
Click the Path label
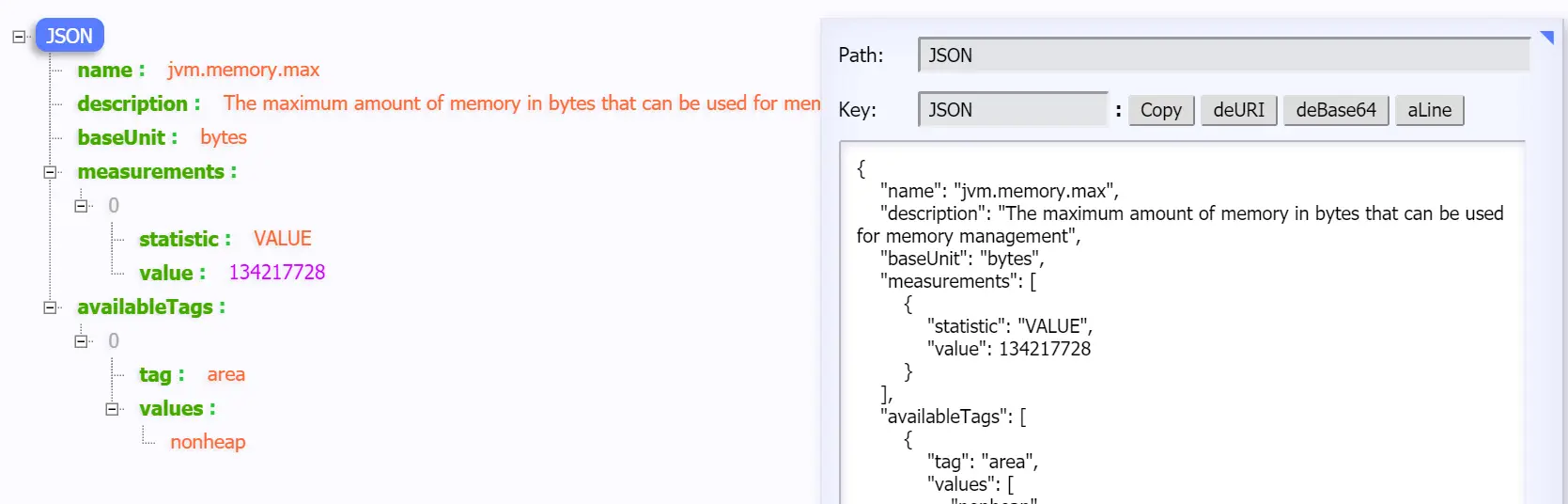861,55
